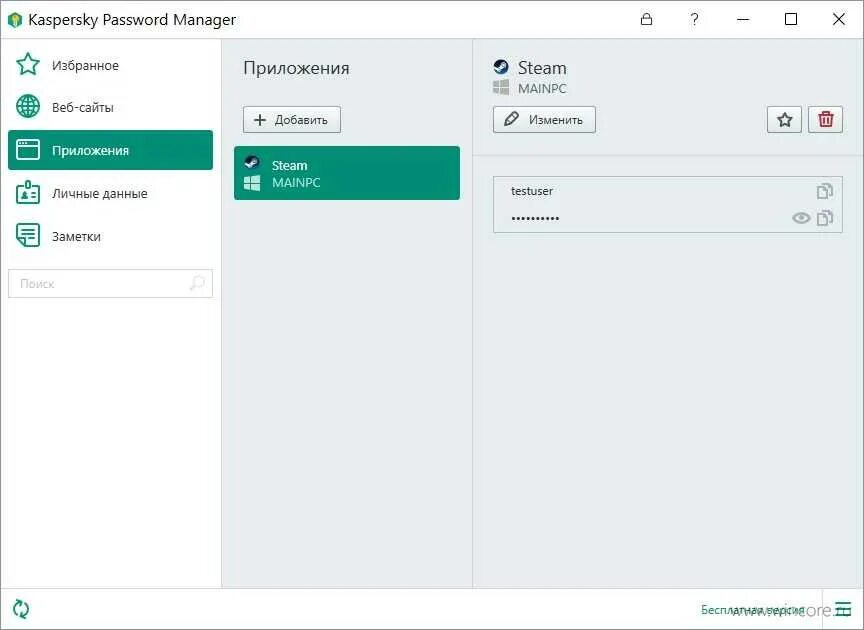
Task: Reveal the hidden password with the eye icon
Action: [801, 218]
